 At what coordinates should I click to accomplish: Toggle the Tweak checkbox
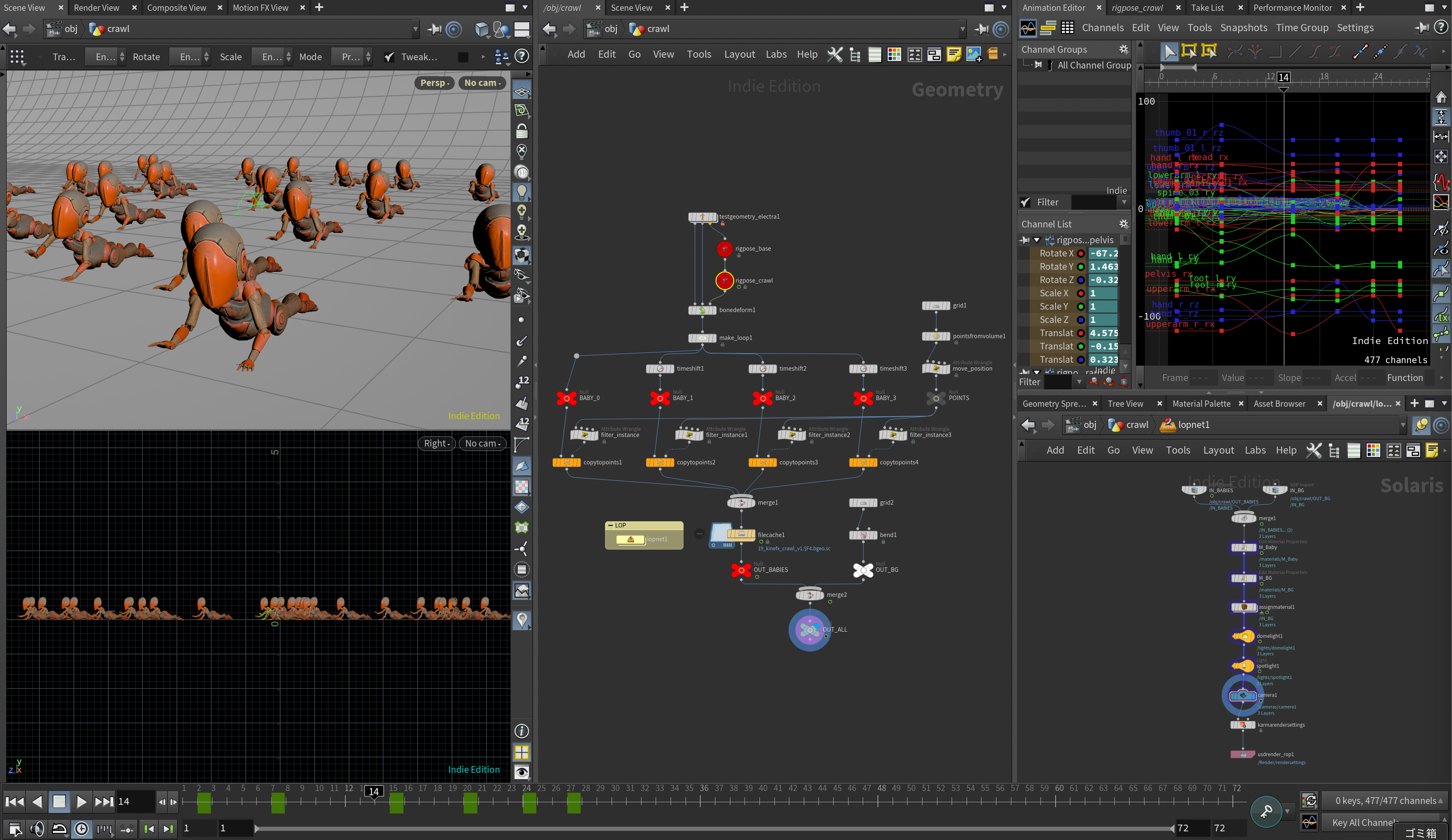[389, 56]
